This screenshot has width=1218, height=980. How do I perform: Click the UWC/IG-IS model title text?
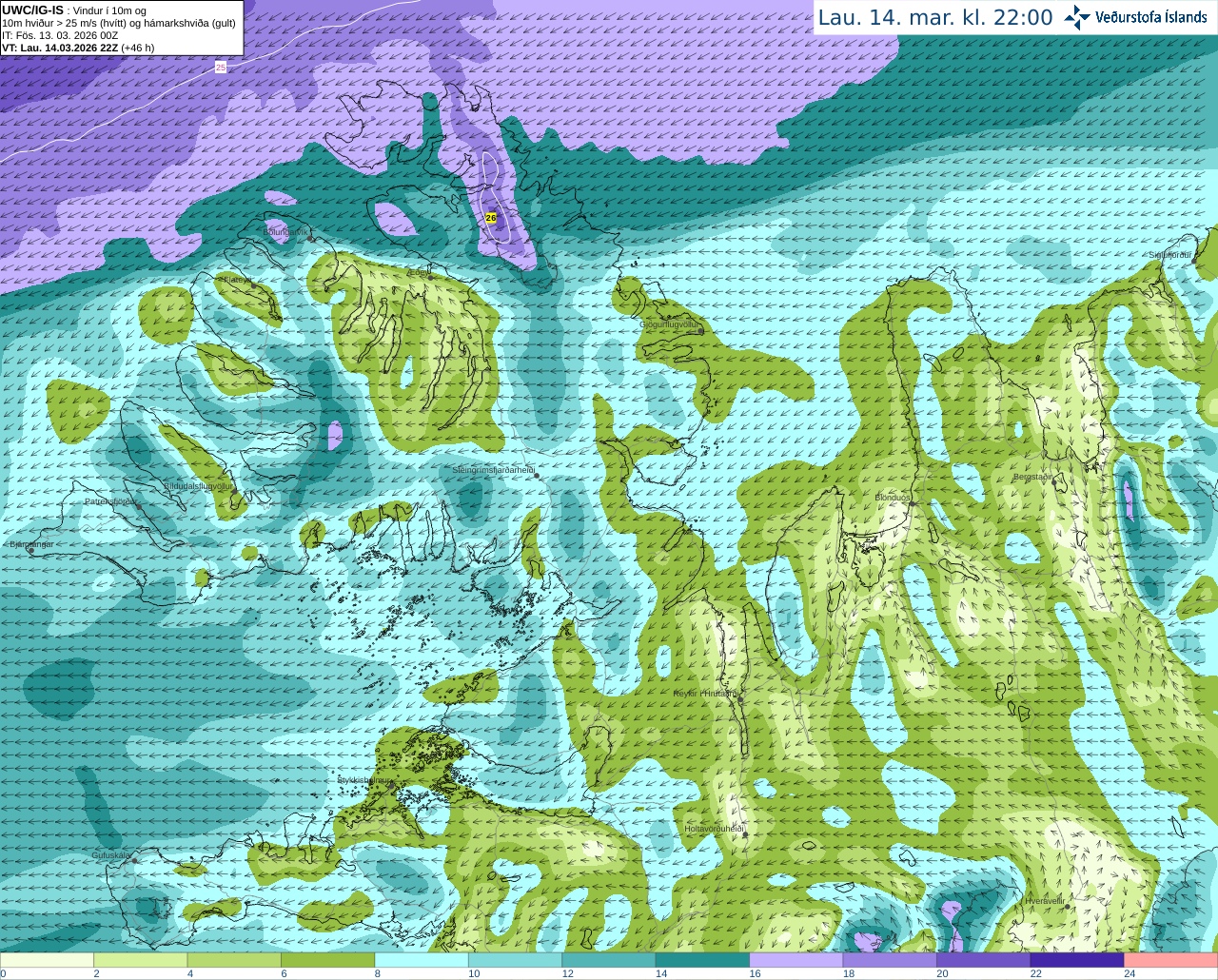point(33,10)
